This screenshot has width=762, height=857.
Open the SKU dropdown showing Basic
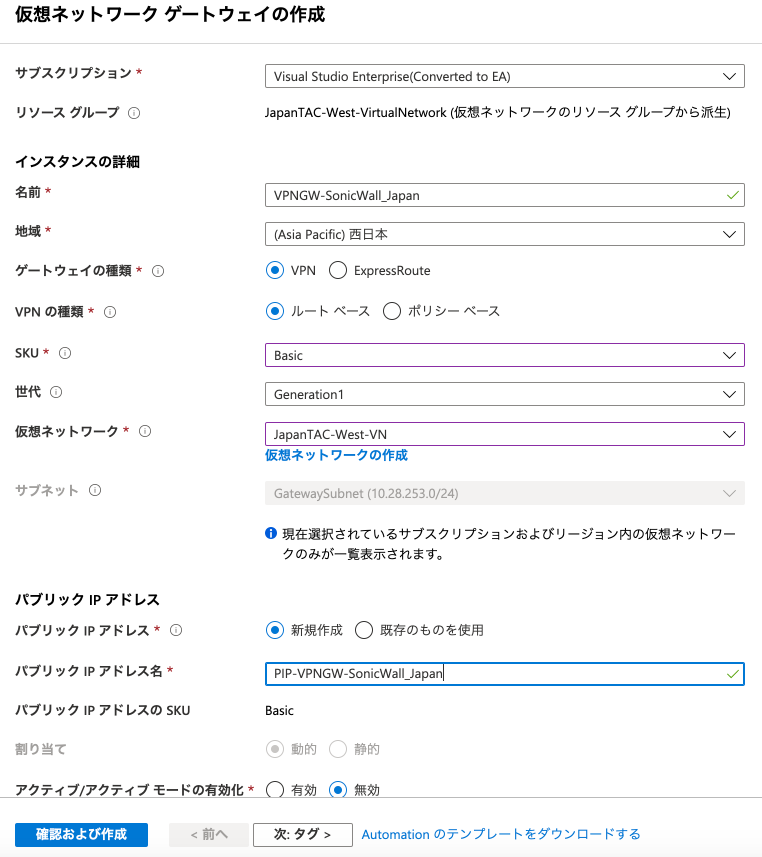[x=504, y=355]
